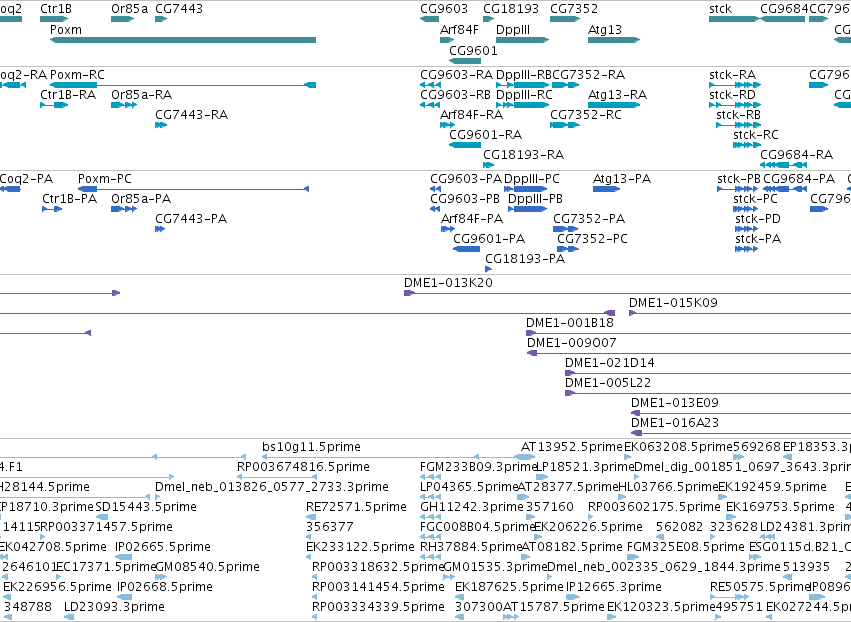The width and height of the screenshot is (851, 622).
Task: Click the DppIII-RC transcript
Action: click(522, 105)
